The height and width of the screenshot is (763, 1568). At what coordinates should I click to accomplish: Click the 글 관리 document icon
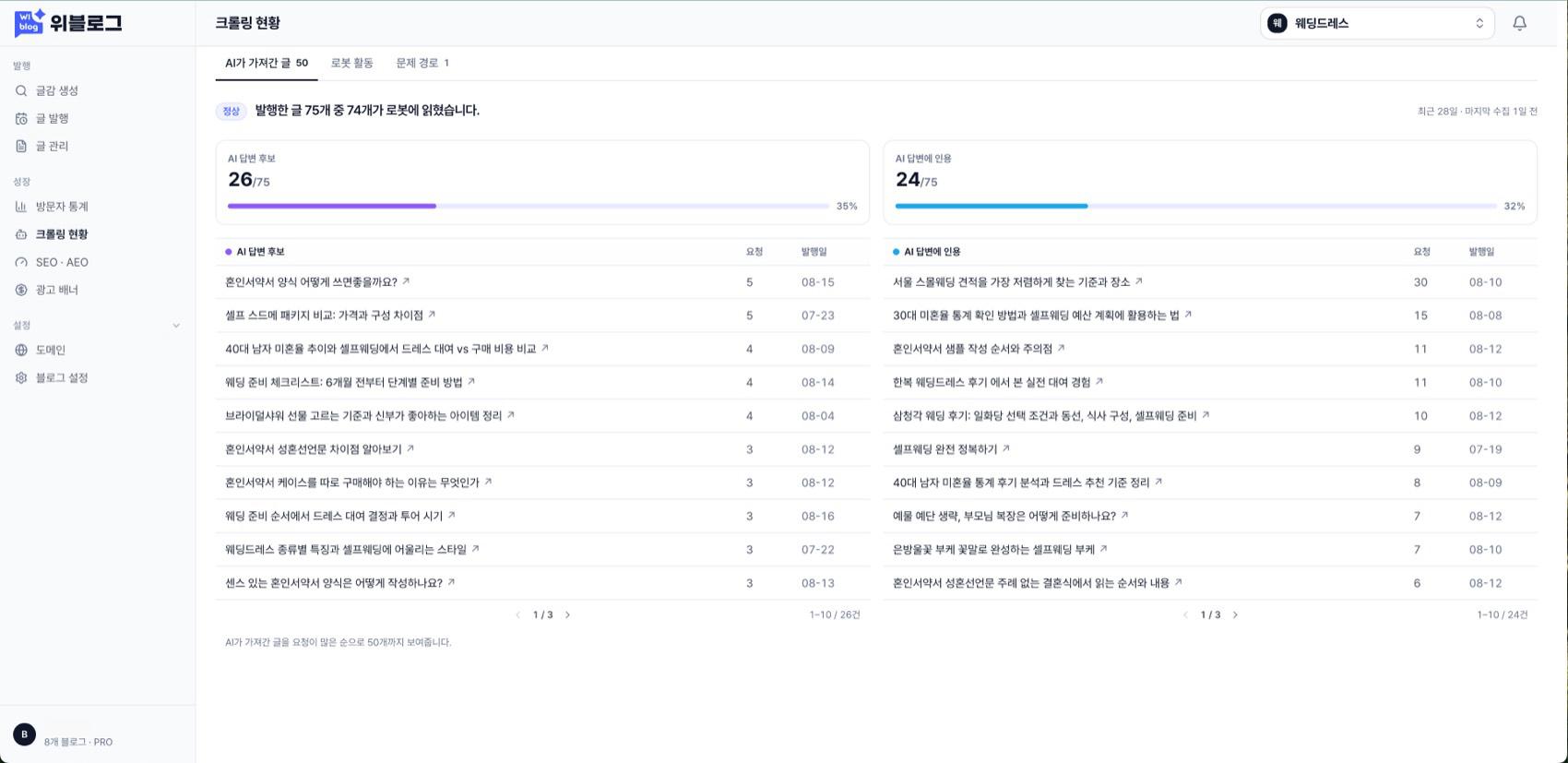click(21, 146)
